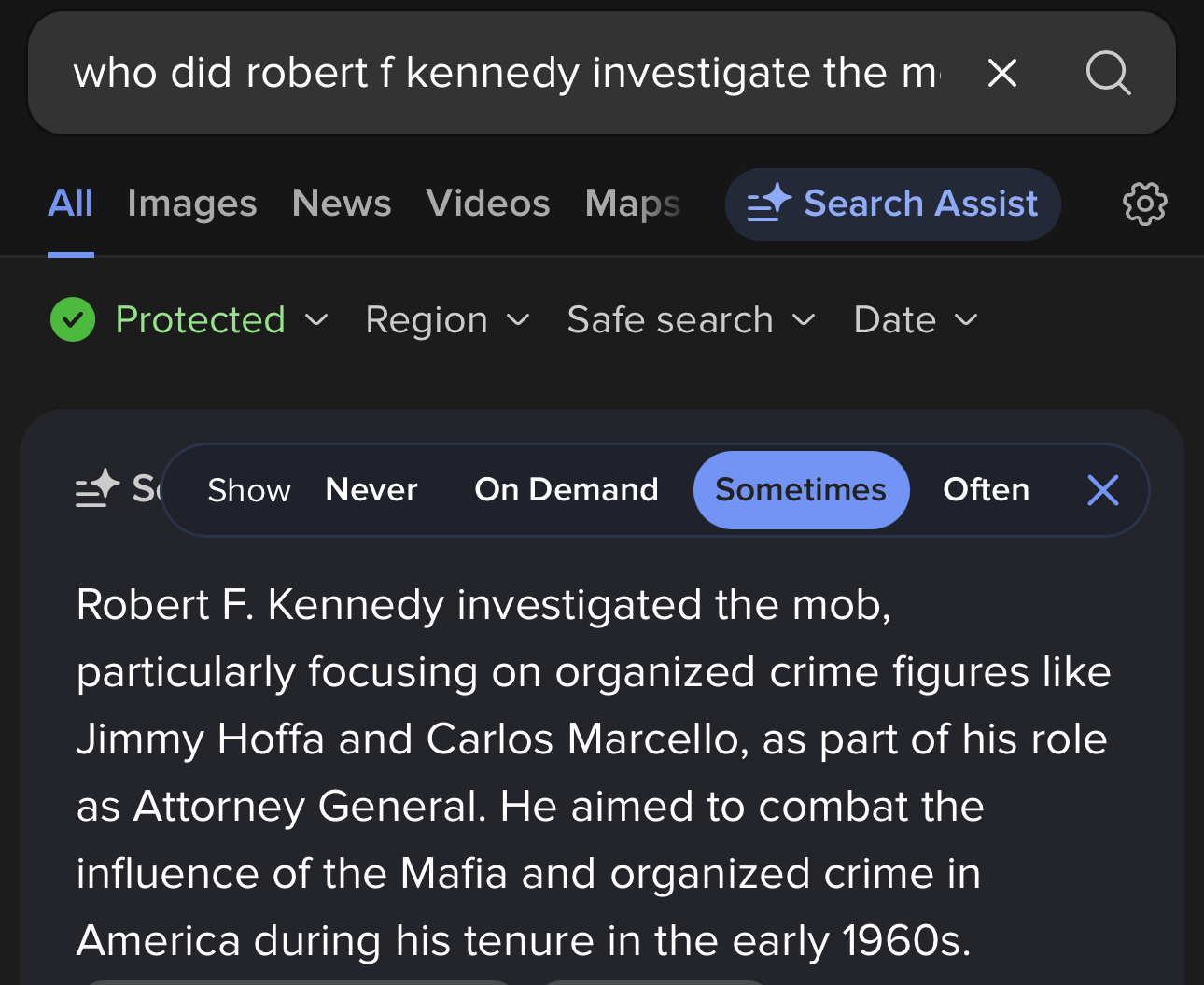Click inside the search query field
Image resolution: width=1204 pixels, height=985 pixels.
pos(504,73)
